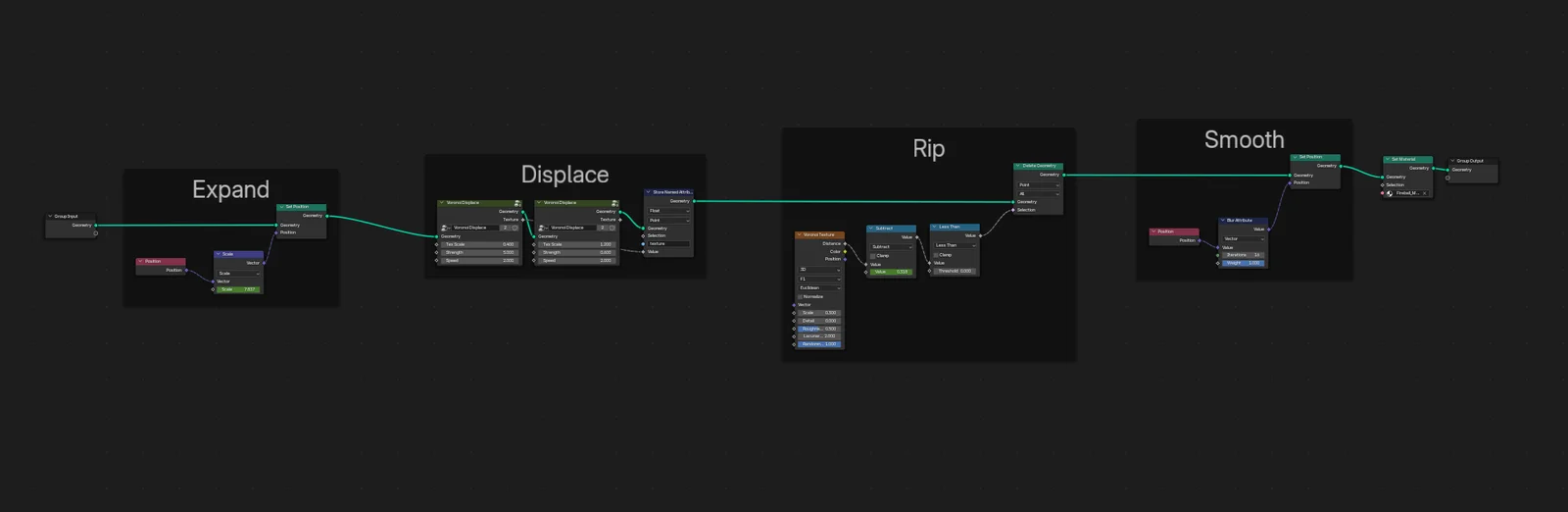The image size is (1568, 512).
Task: Click the Group Output empty input socket
Action: click(x=1447, y=178)
